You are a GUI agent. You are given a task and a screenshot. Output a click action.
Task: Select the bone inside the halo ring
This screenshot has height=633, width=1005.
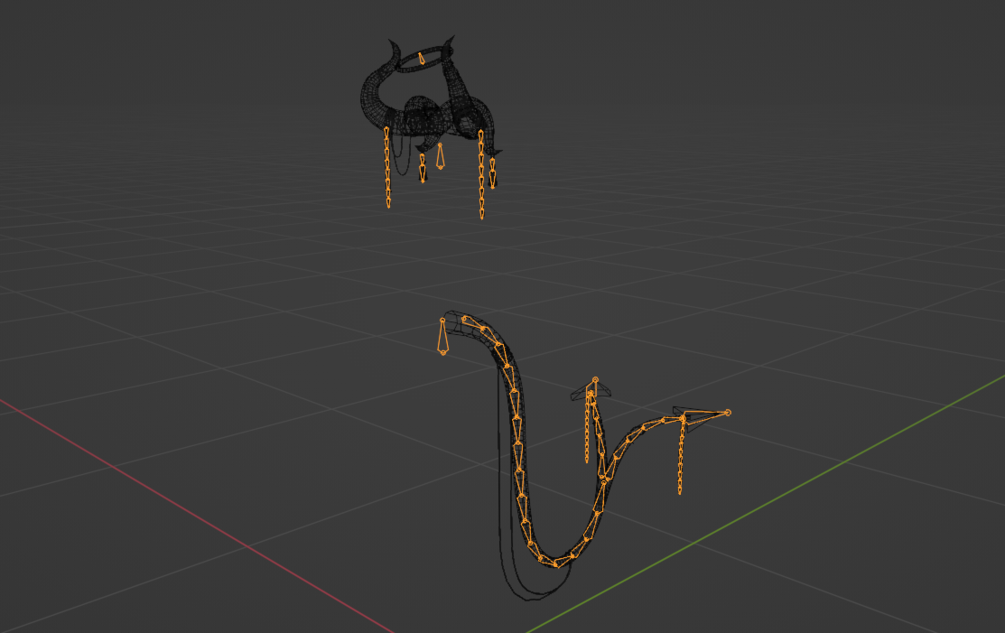click(421, 58)
